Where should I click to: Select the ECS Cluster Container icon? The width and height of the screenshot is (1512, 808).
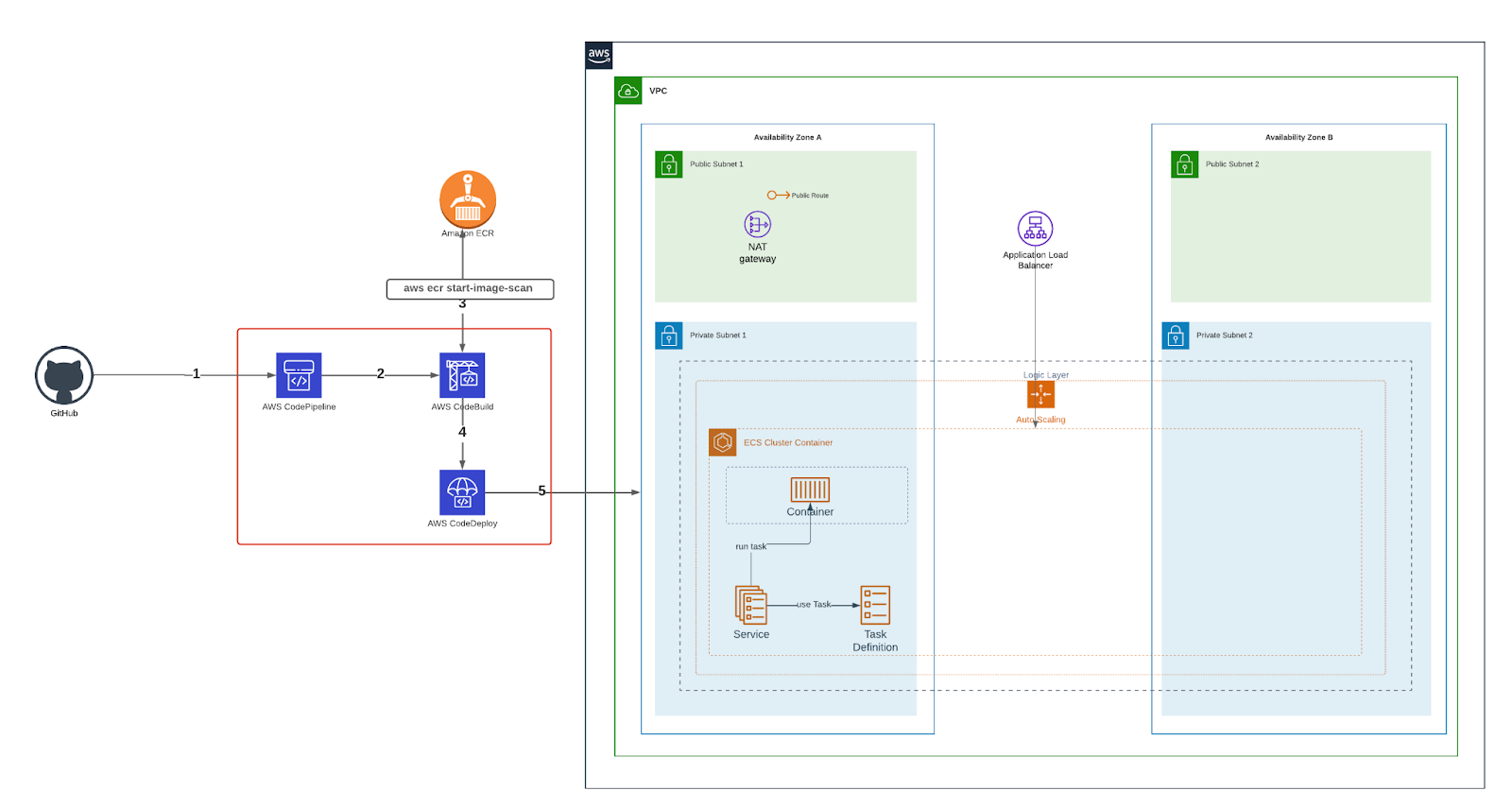coord(723,442)
